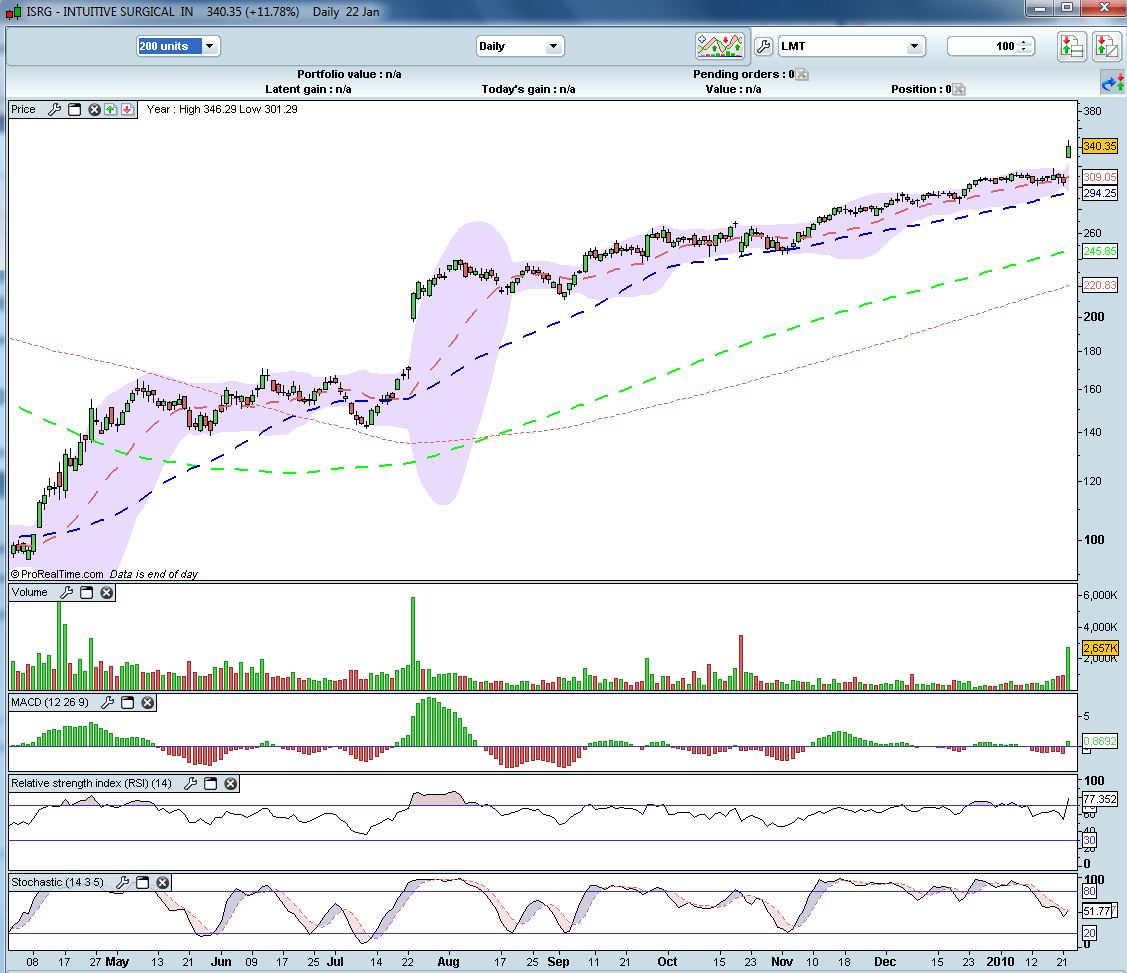Image resolution: width=1127 pixels, height=973 pixels.
Task: Close the RSI indicator panel
Action: (231, 783)
